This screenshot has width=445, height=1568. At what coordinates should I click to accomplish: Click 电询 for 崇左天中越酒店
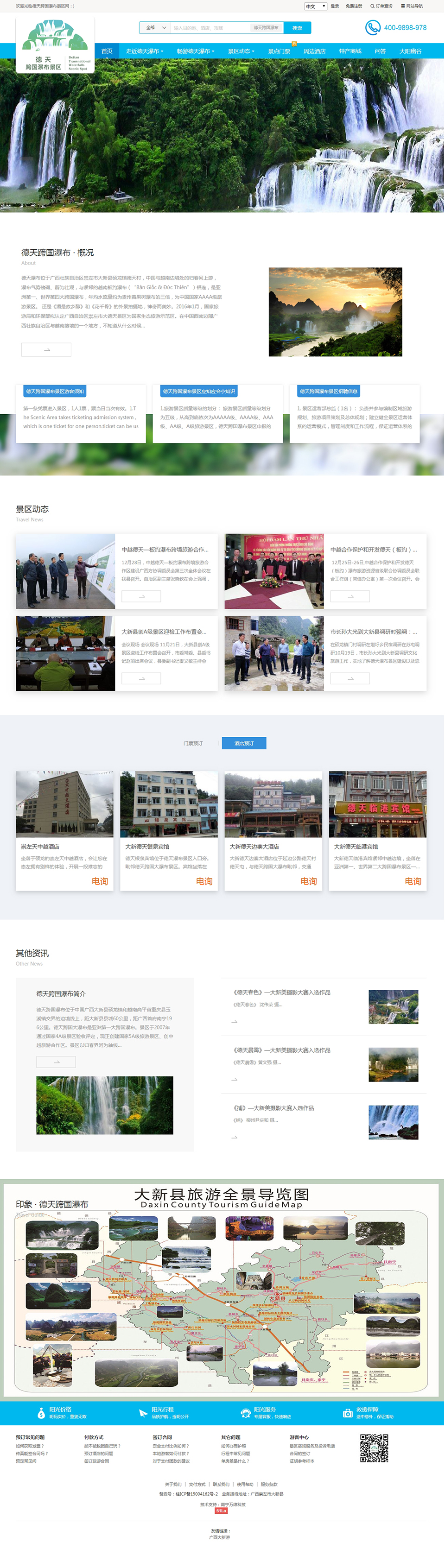99,881
